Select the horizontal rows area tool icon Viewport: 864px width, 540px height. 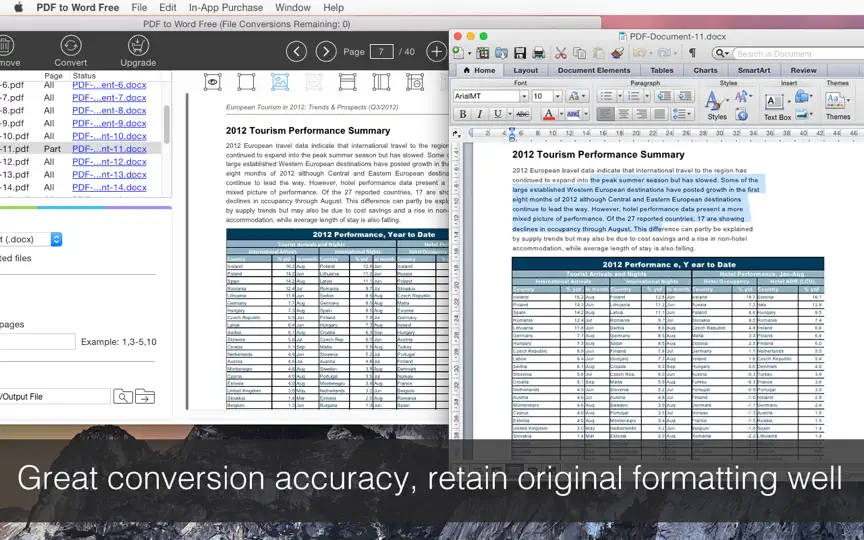(x=347, y=82)
